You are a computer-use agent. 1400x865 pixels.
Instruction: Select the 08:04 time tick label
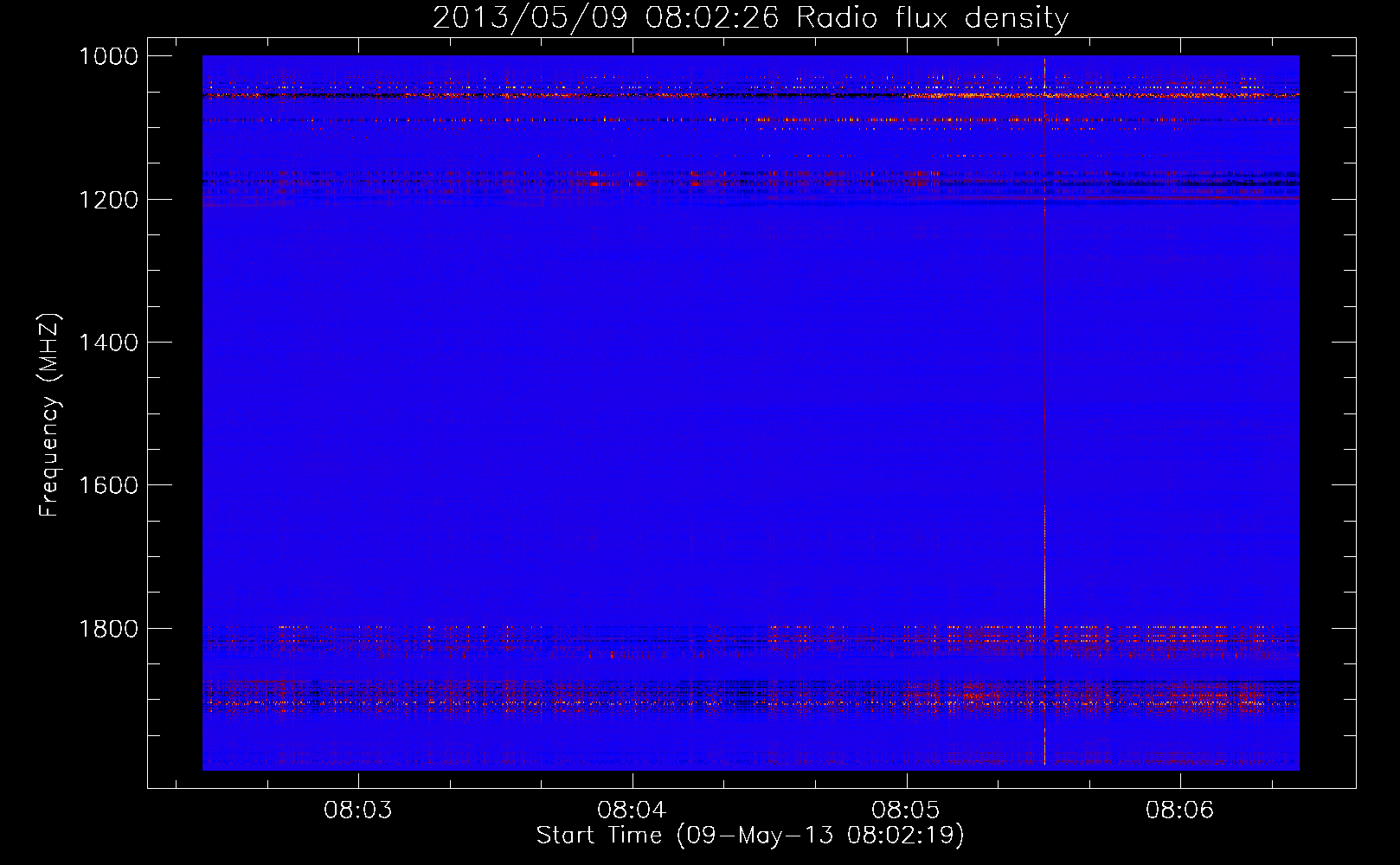click(632, 811)
